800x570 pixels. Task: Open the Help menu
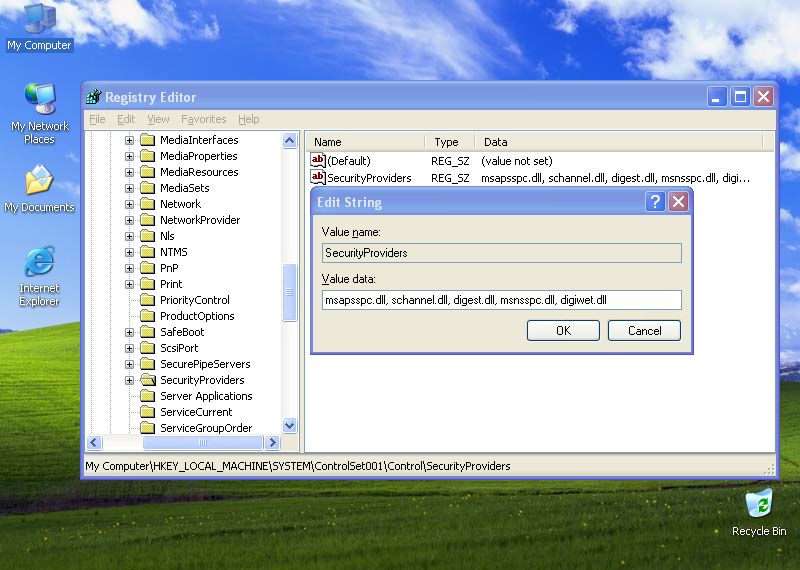pos(248,119)
